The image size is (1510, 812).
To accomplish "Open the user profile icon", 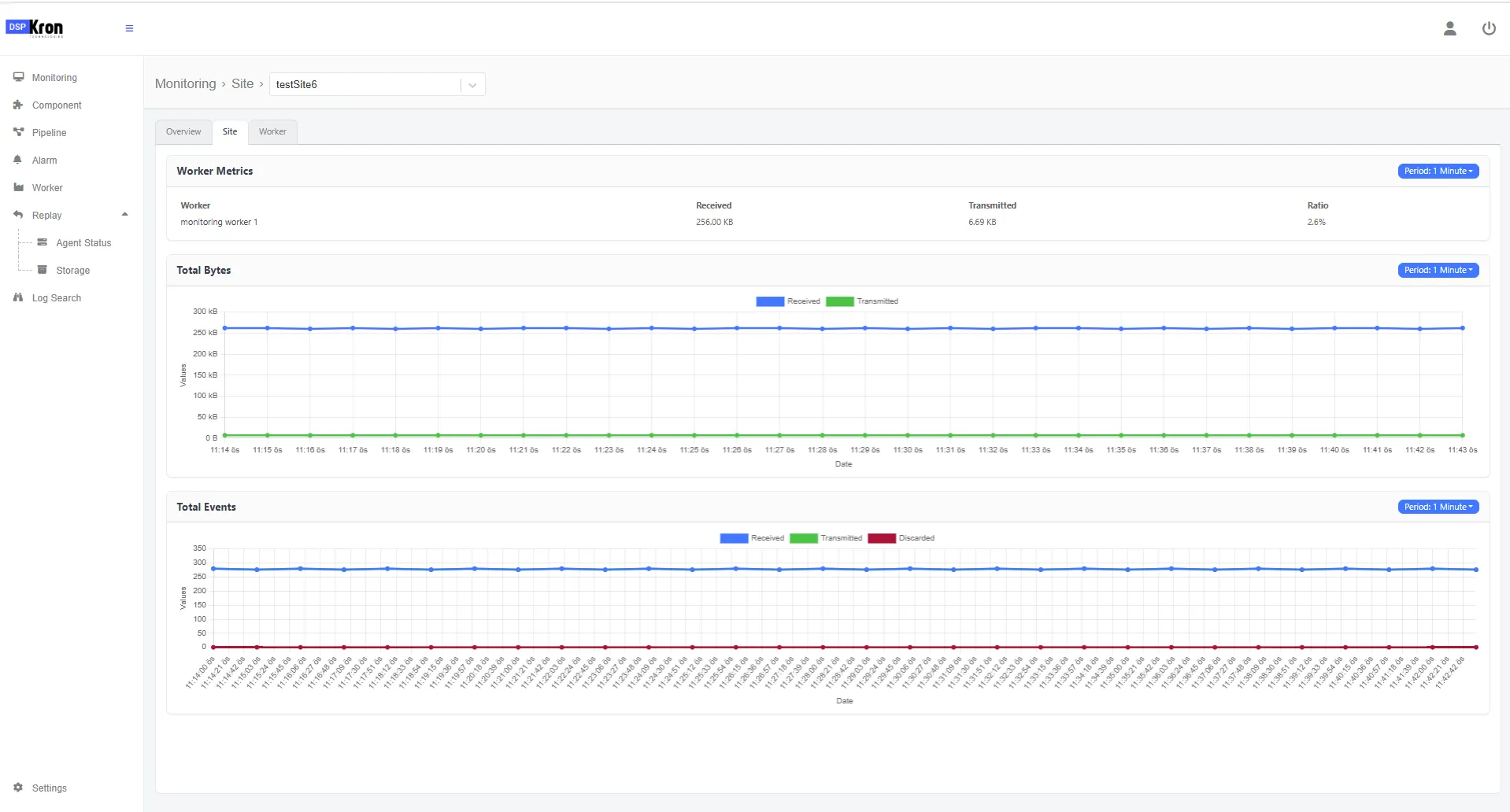I will (1449, 29).
